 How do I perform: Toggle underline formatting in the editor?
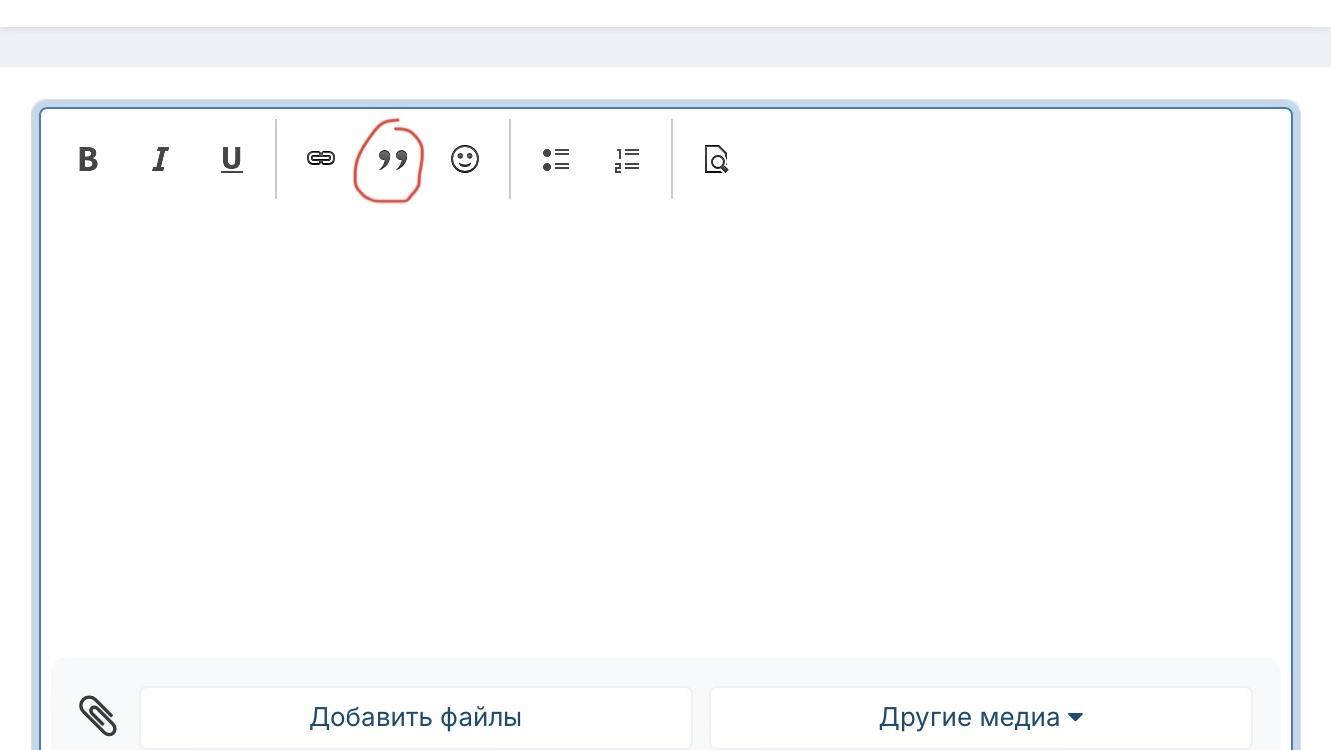click(231, 160)
